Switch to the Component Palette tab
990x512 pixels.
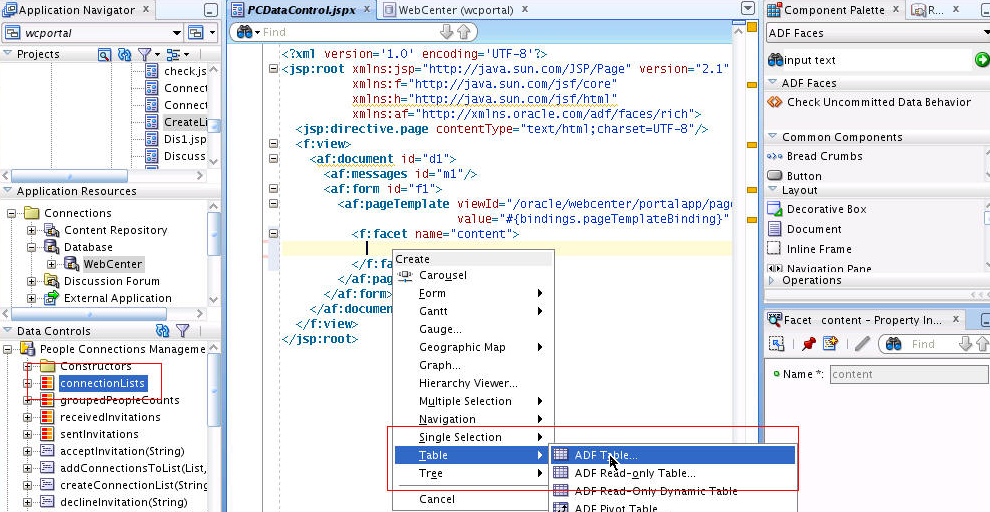coord(835,10)
